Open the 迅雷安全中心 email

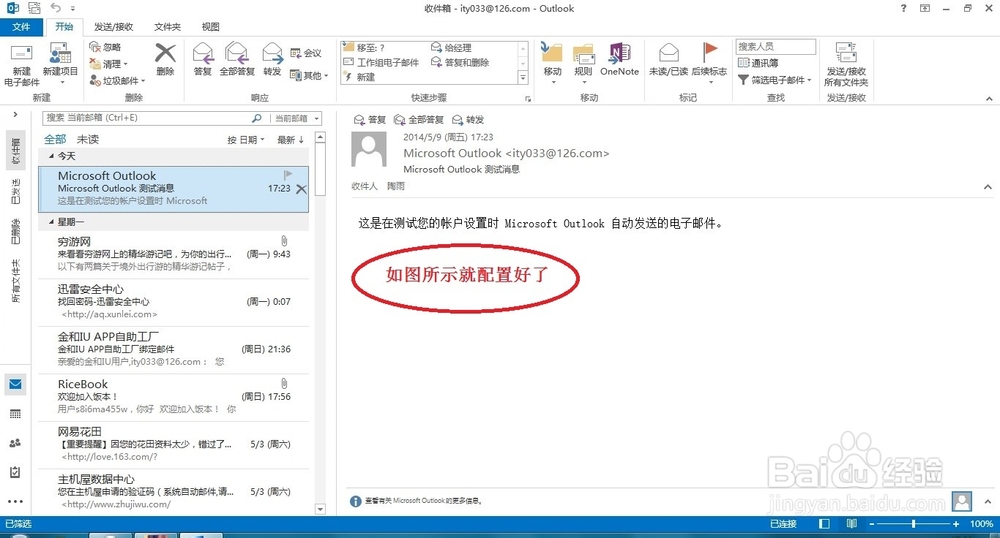click(173, 302)
